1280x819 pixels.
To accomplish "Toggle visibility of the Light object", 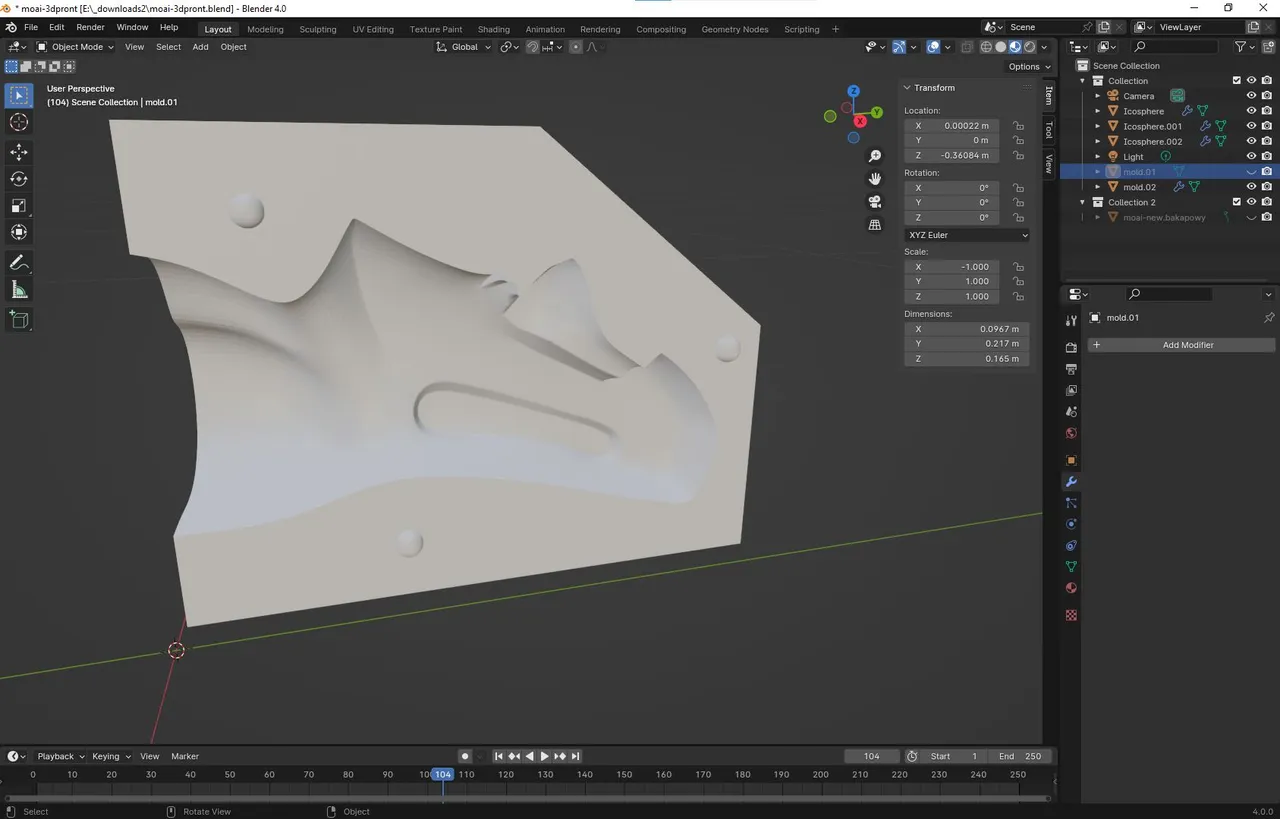I will [1251, 156].
